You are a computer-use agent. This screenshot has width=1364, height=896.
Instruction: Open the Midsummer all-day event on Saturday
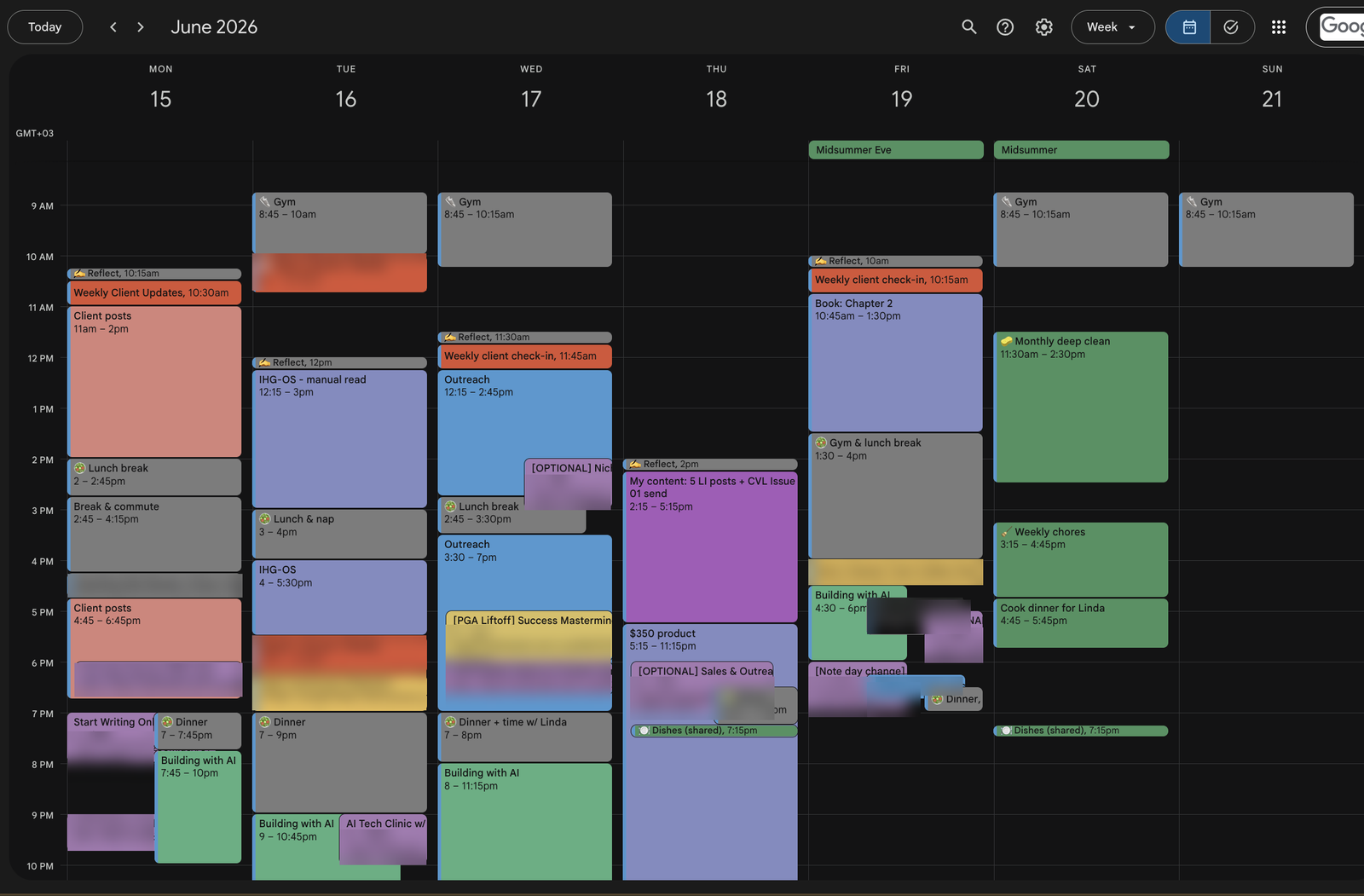pos(1081,150)
